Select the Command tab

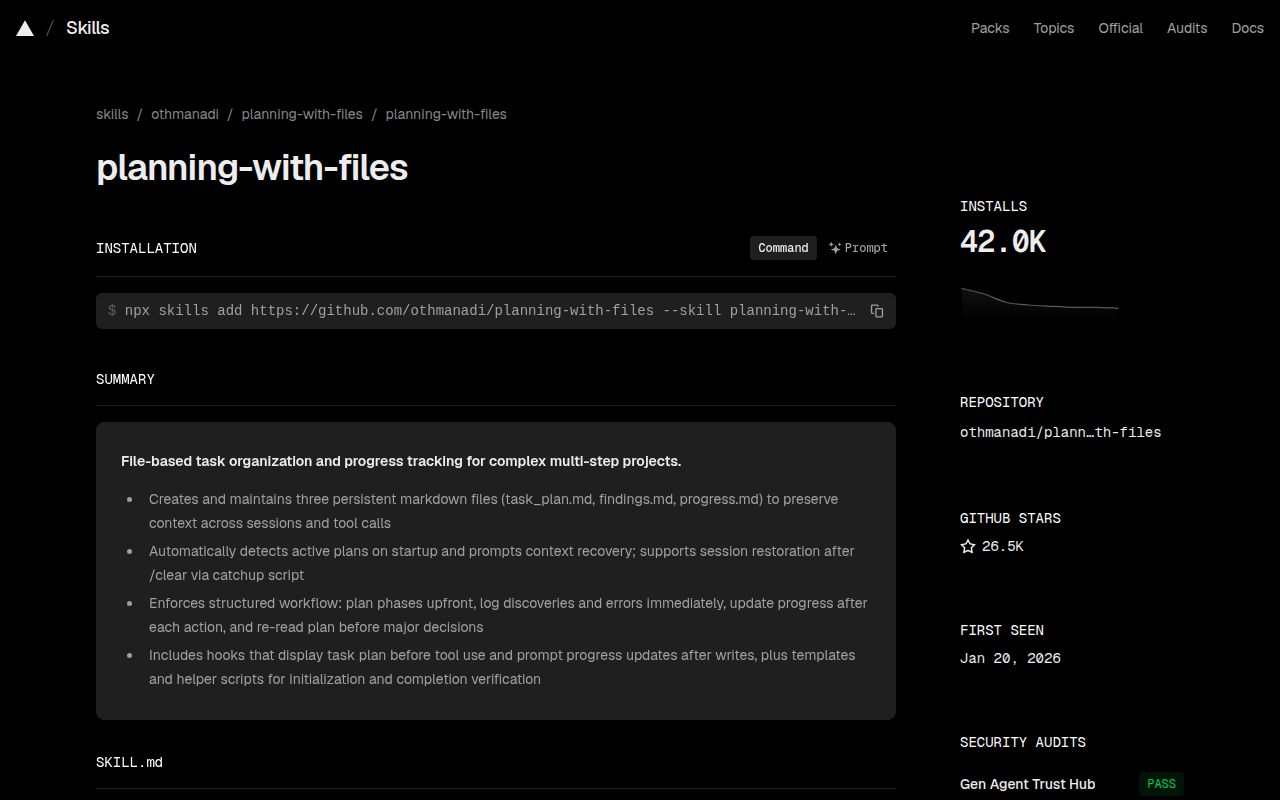coord(783,248)
